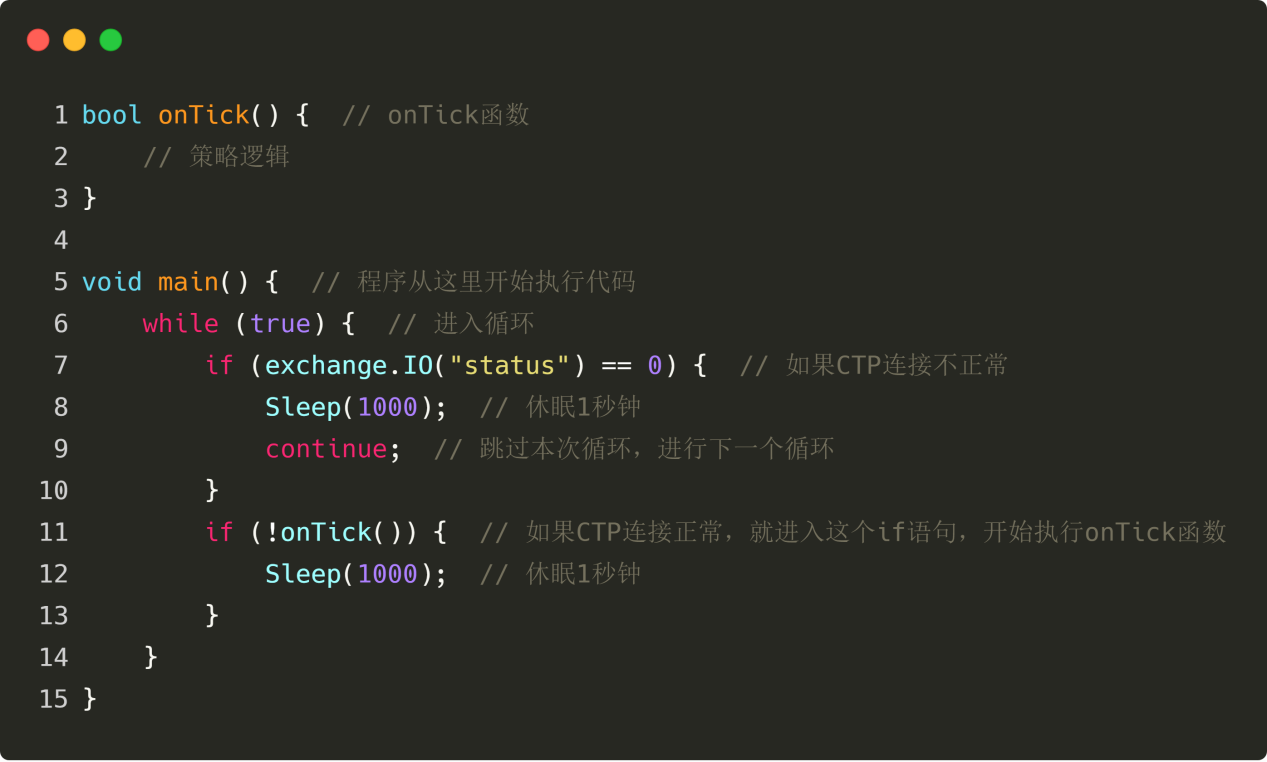
Task: Click the bool keyword on line 1
Action: click(x=112, y=115)
